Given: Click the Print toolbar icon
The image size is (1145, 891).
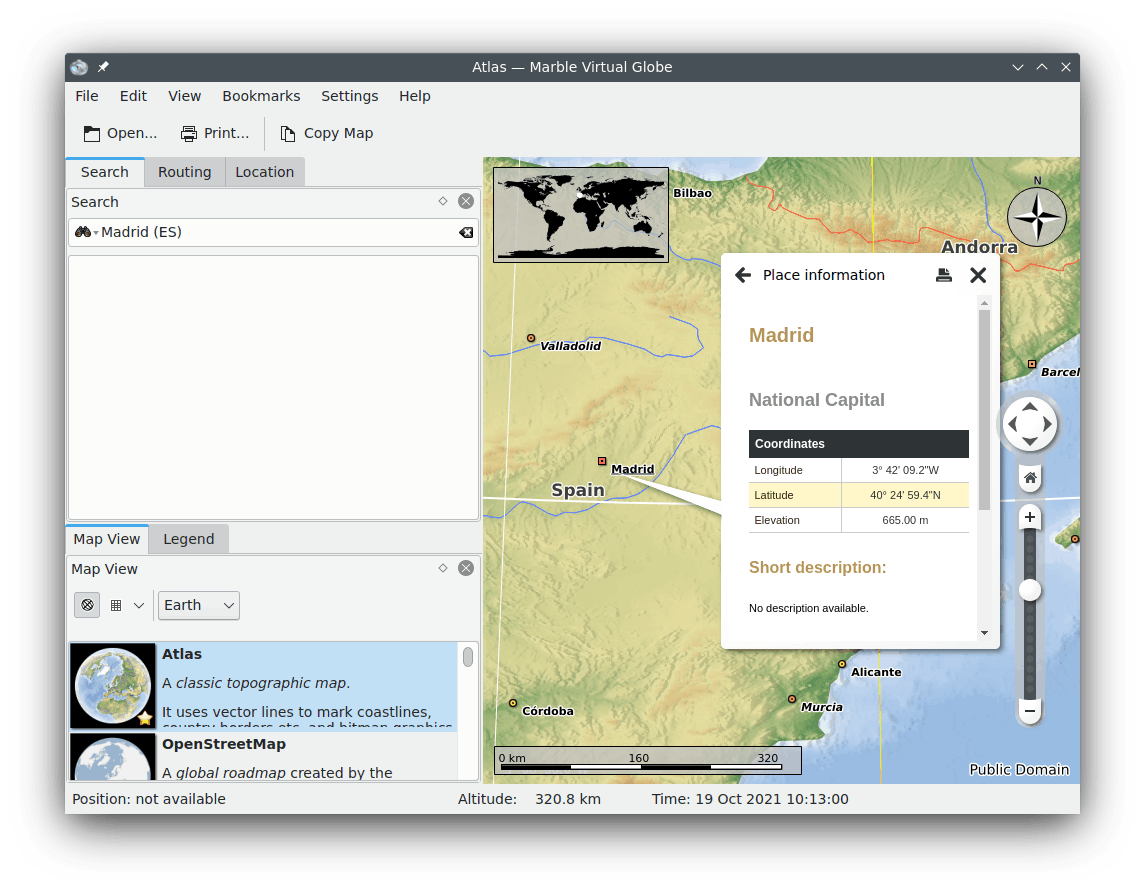Looking at the screenshot, I should click(189, 134).
